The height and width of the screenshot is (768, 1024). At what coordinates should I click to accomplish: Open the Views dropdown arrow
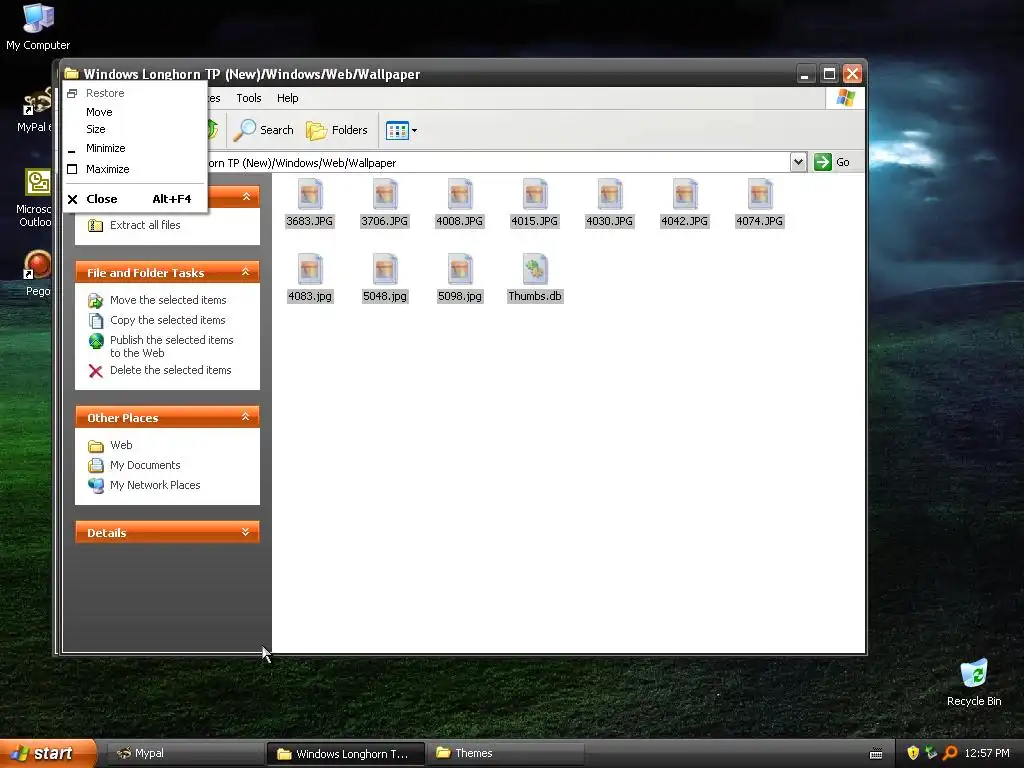click(x=414, y=131)
